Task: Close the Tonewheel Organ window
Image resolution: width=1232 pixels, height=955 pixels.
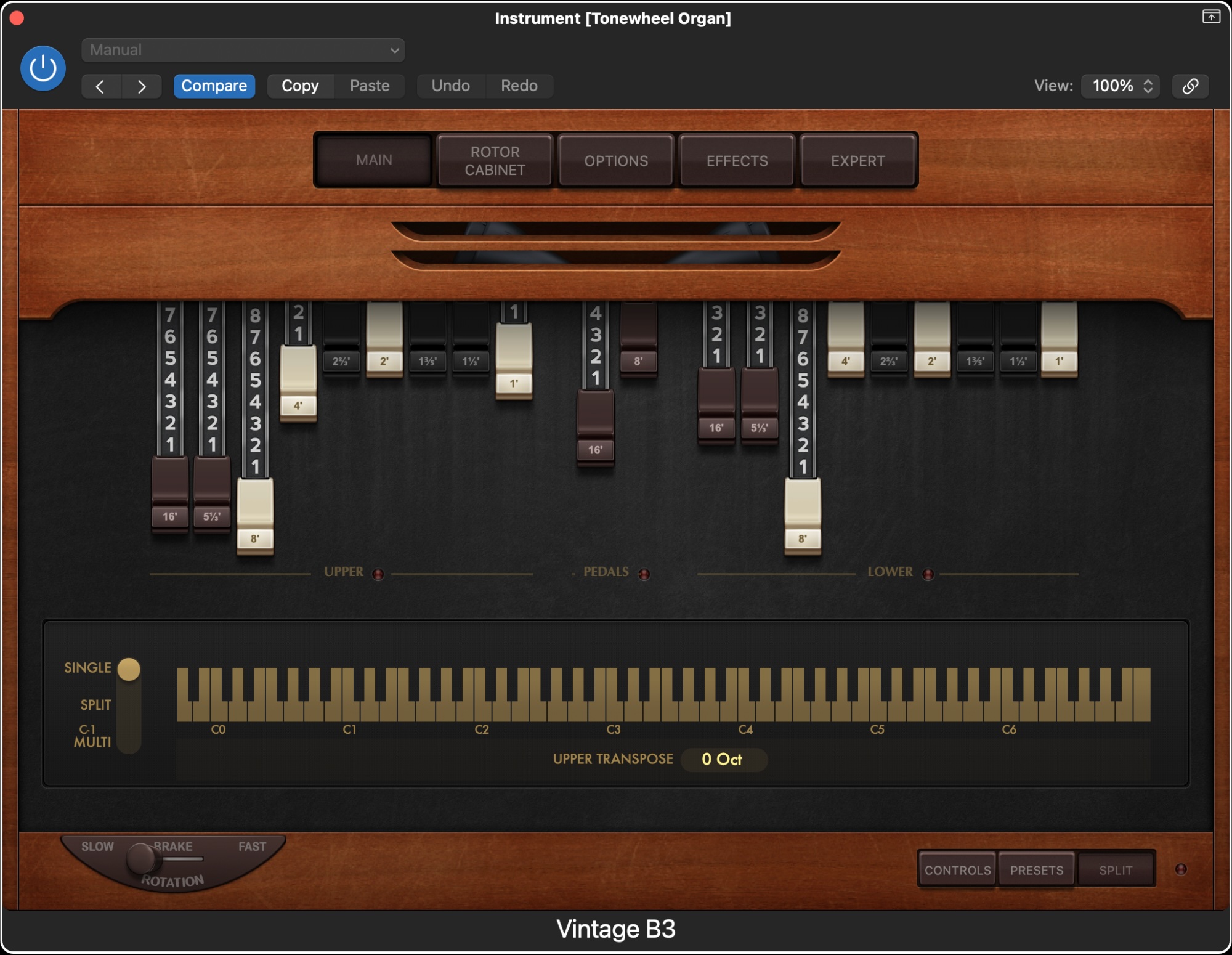Action: pos(17,18)
